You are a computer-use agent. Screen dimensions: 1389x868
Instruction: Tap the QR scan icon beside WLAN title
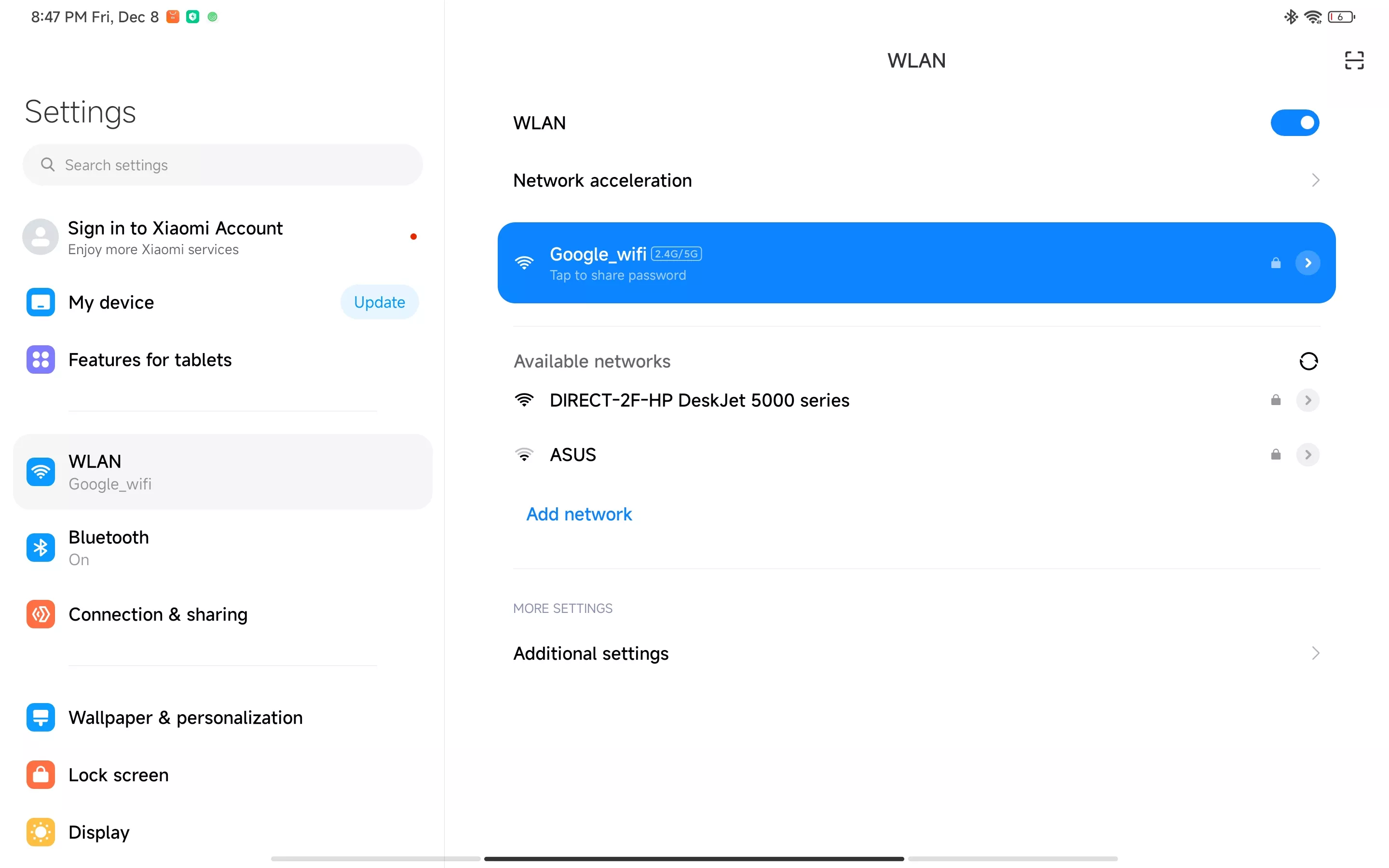click(x=1354, y=60)
